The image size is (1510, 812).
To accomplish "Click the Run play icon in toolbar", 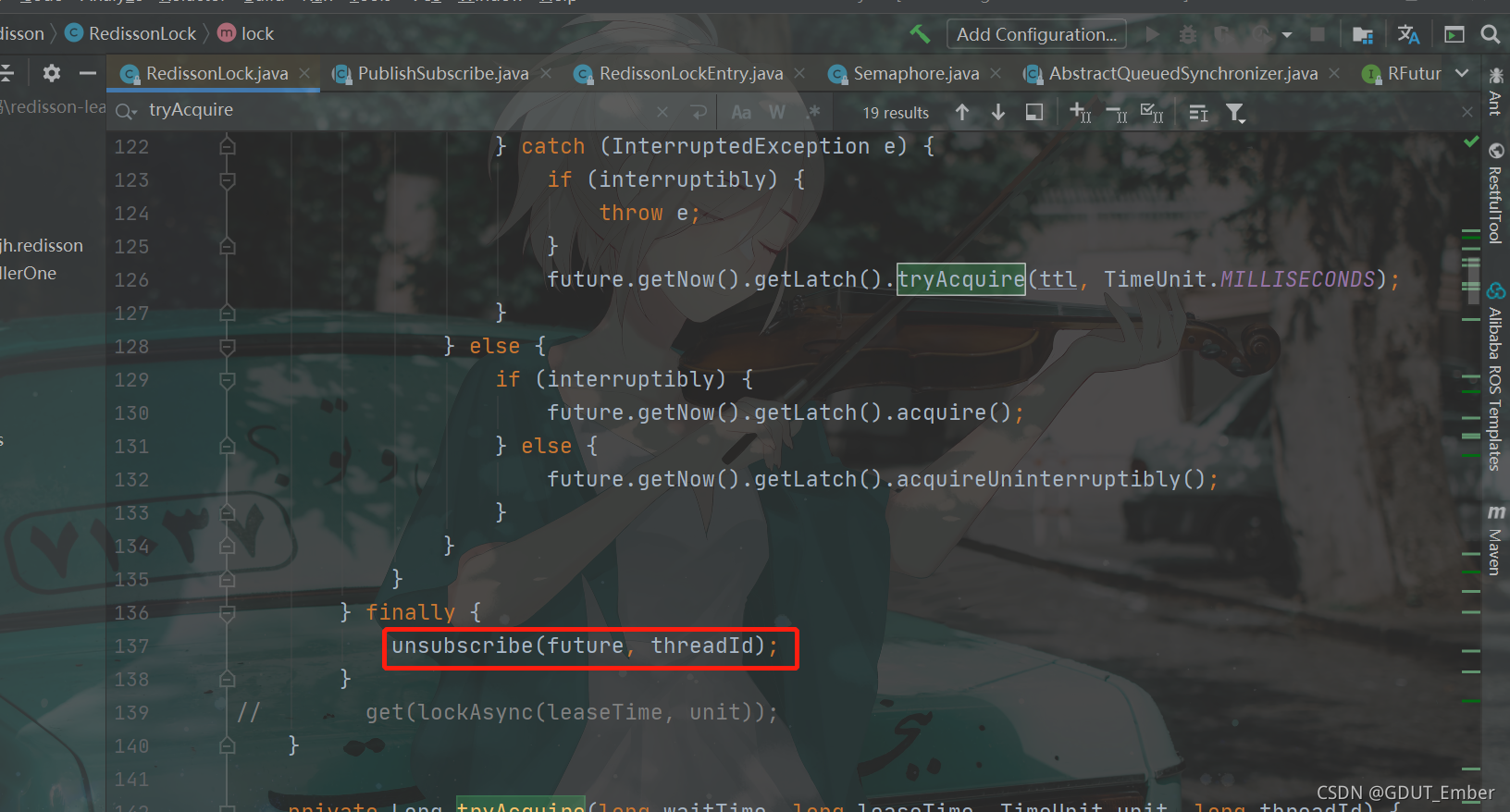I will pyautogui.click(x=1152, y=34).
